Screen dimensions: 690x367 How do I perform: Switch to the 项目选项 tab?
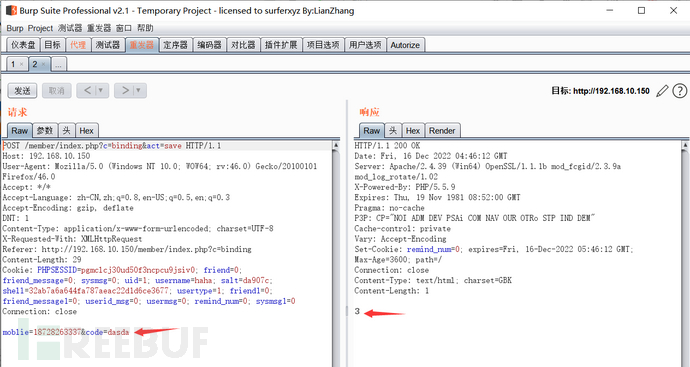(x=323, y=45)
